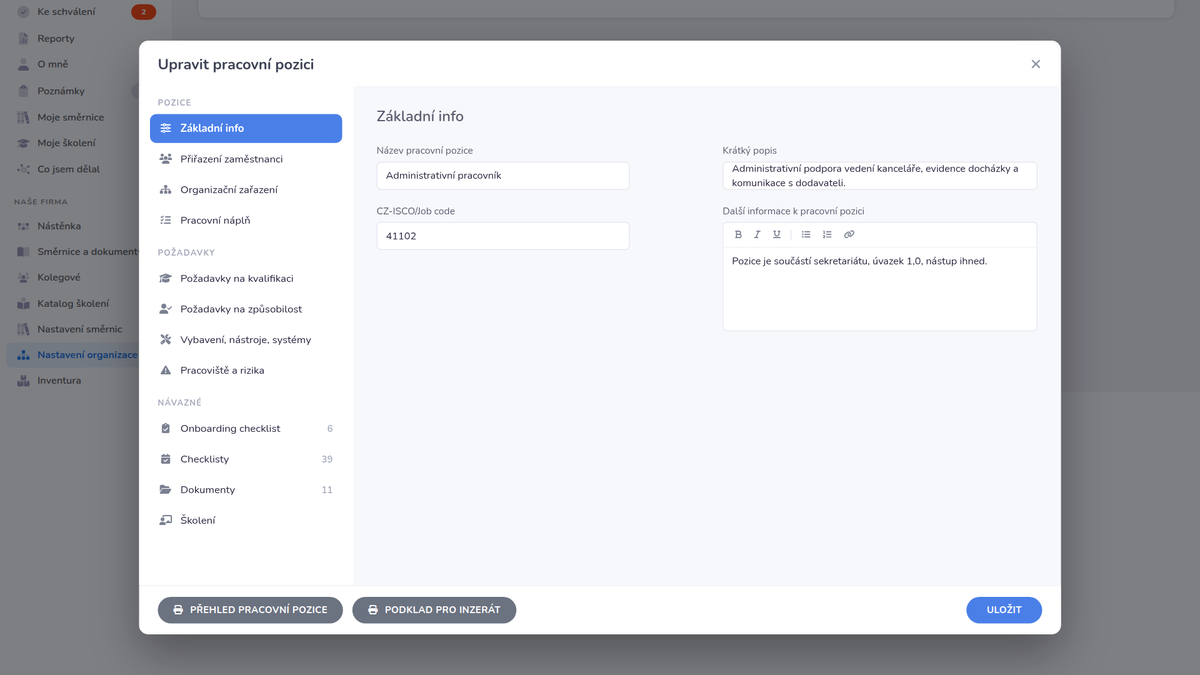
Task: Focus the CZ-ISCO/Job code field
Action: click(x=503, y=236)
